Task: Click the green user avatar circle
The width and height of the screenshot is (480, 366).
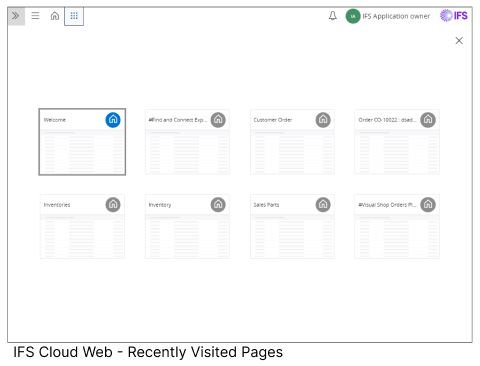Action: point(353,16)
